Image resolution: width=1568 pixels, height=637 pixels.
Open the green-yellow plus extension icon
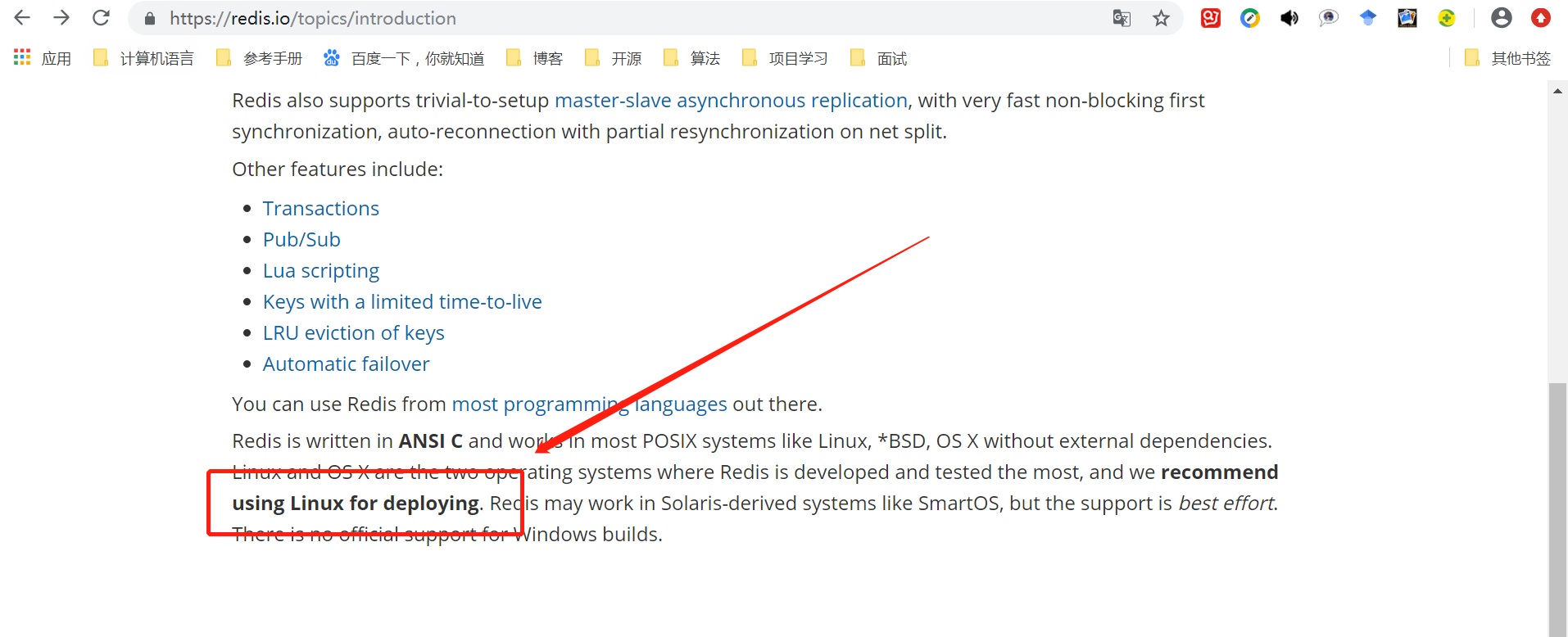pyautogui.click(x=1447, y=18)
